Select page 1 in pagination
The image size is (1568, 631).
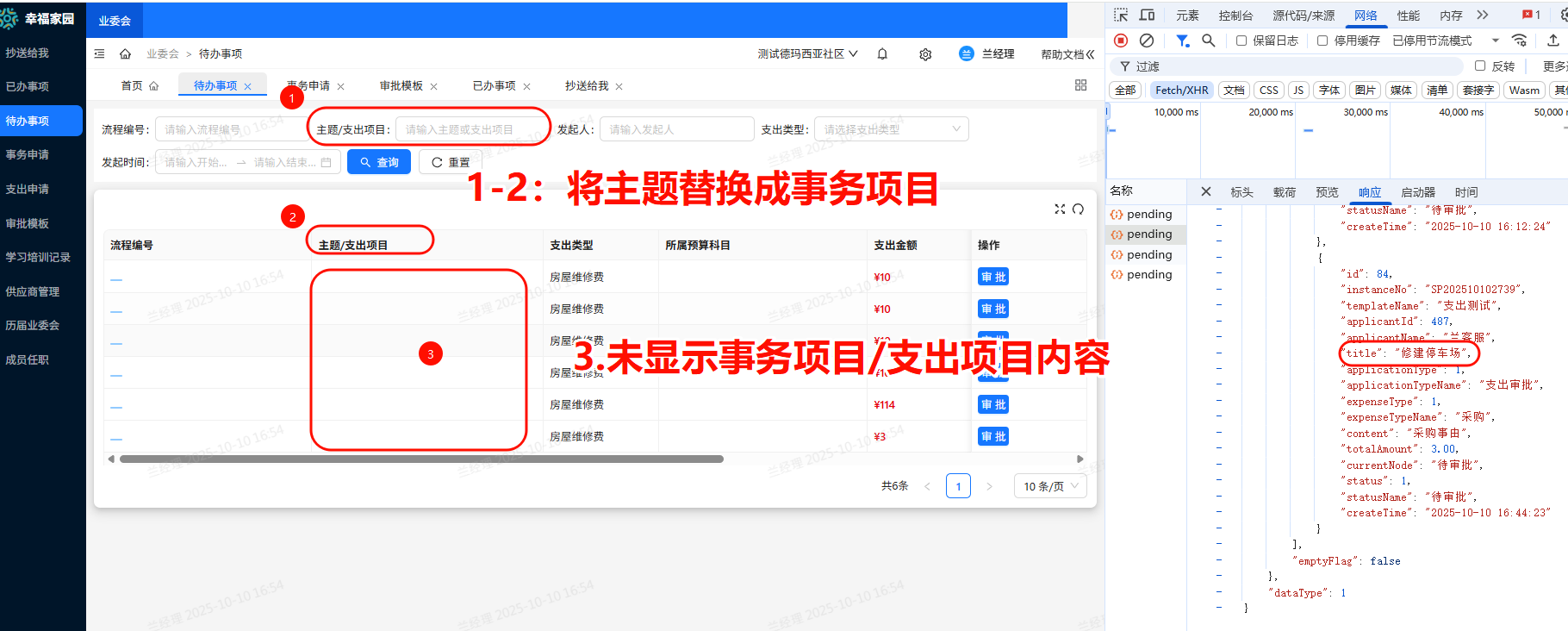[x=958, y=486]
